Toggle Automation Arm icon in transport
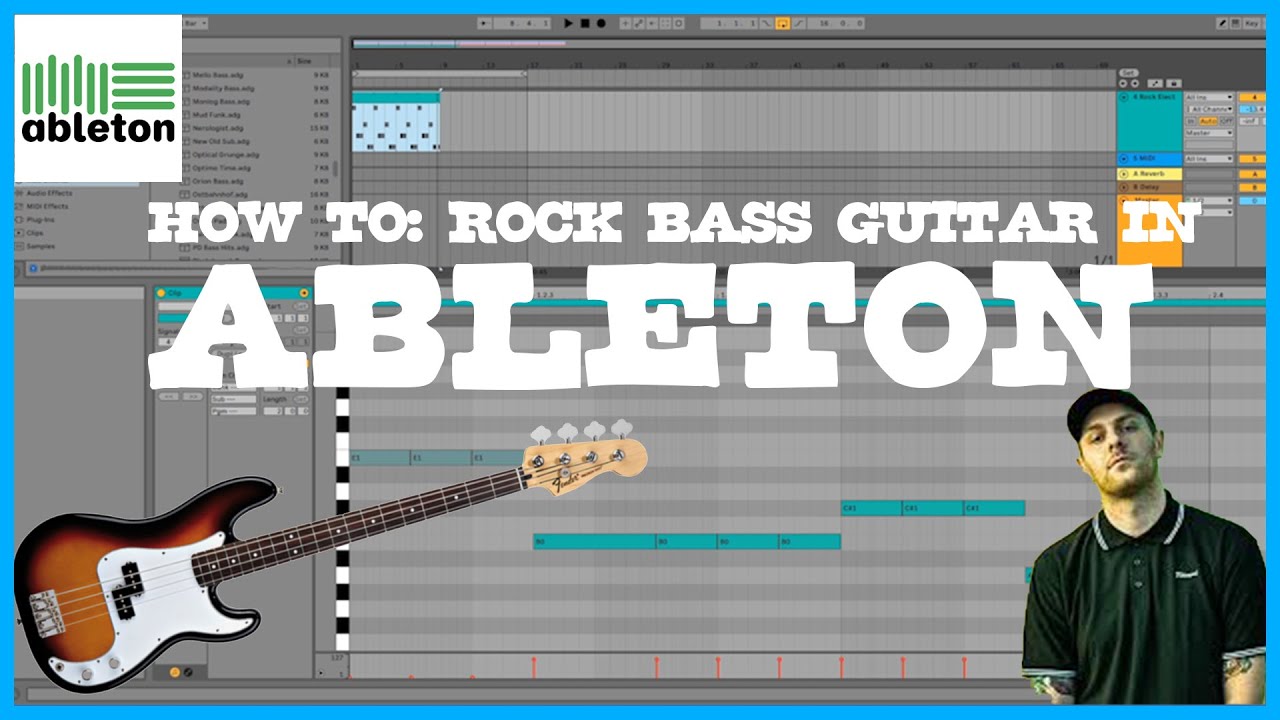 638,24
